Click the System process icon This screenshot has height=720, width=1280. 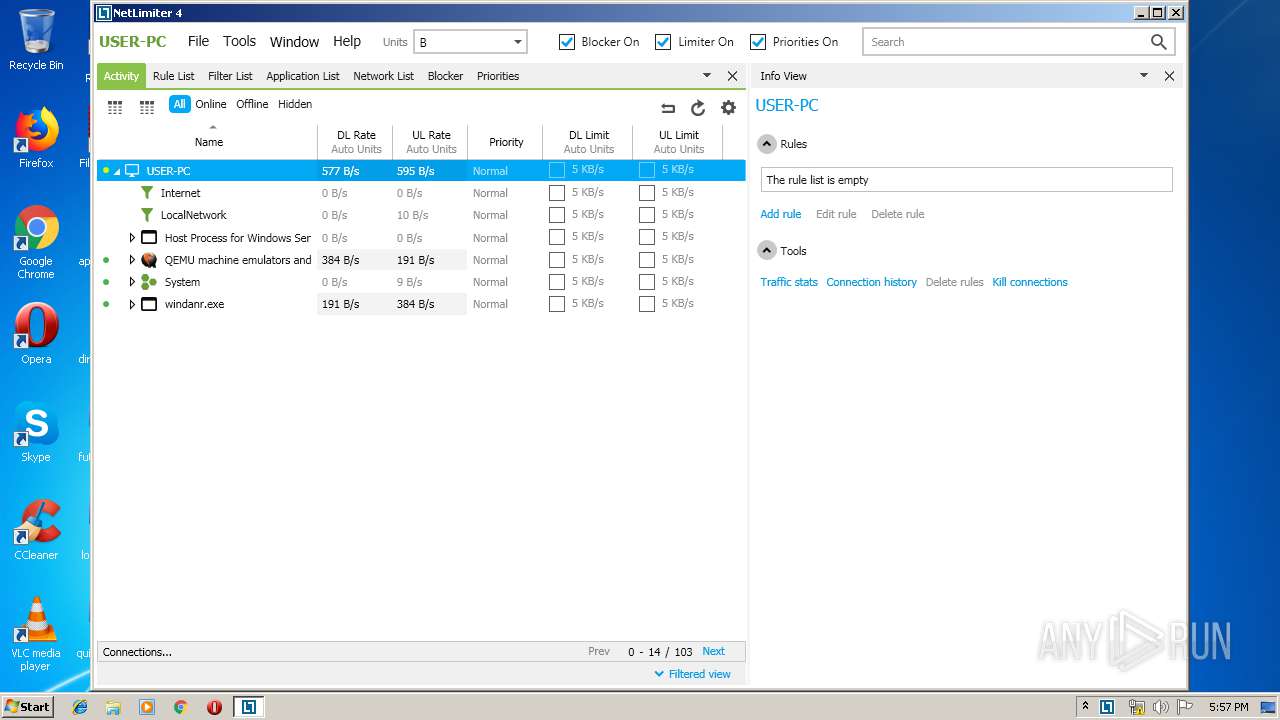(x=149, y=282)
